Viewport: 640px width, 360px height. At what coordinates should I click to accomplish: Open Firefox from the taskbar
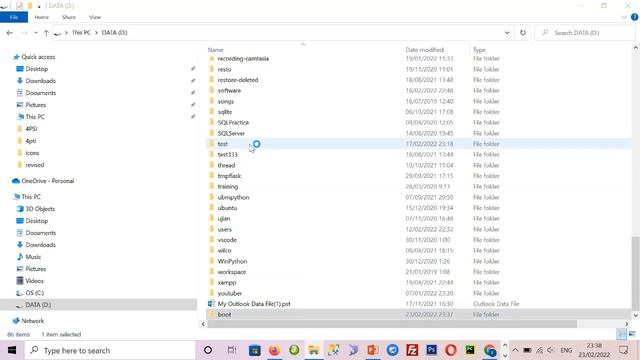[274, 350]
